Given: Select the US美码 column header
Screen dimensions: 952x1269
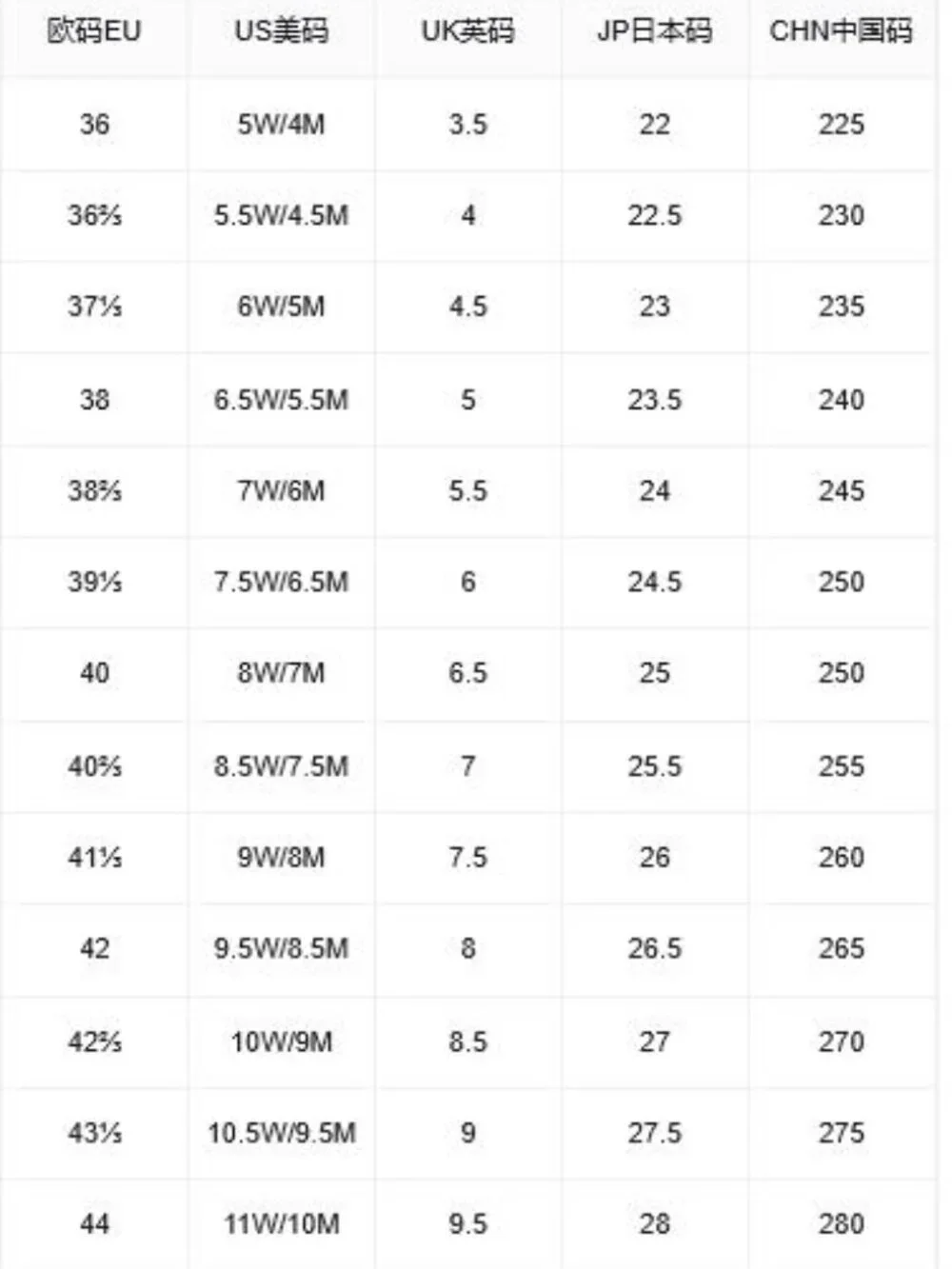Looking at the screenshot, I should tap(281, 31).
